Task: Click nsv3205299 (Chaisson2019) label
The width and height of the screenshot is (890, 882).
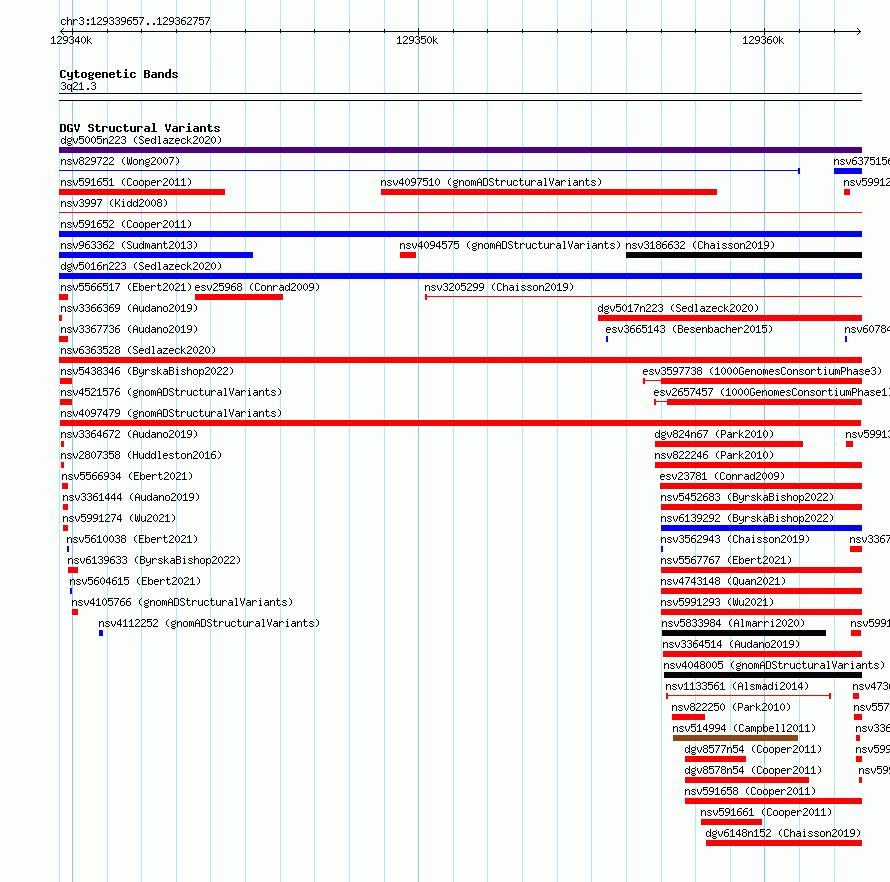Action: [x=499, y=287]
